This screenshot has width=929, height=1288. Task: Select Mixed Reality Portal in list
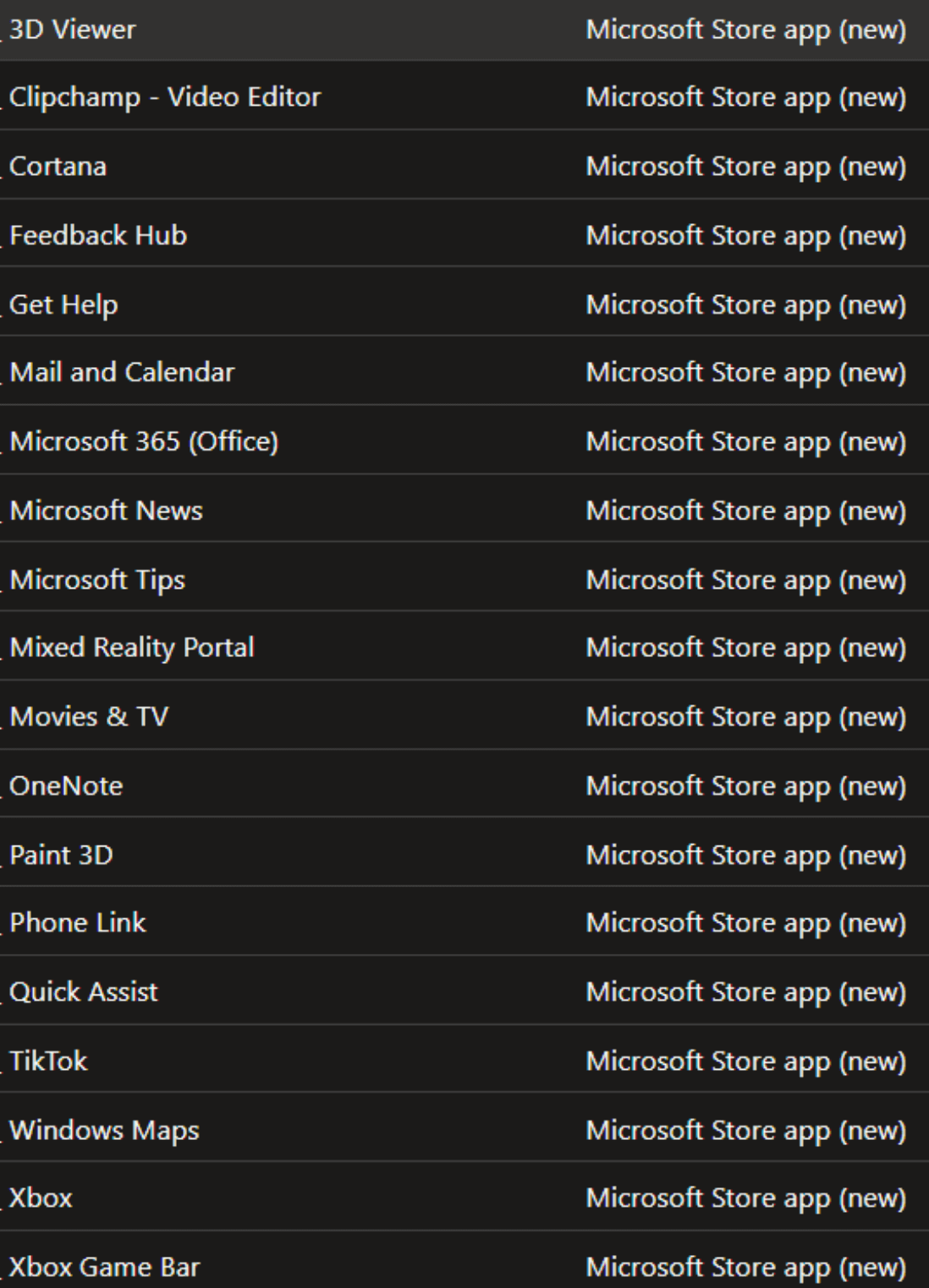point(132,648)
